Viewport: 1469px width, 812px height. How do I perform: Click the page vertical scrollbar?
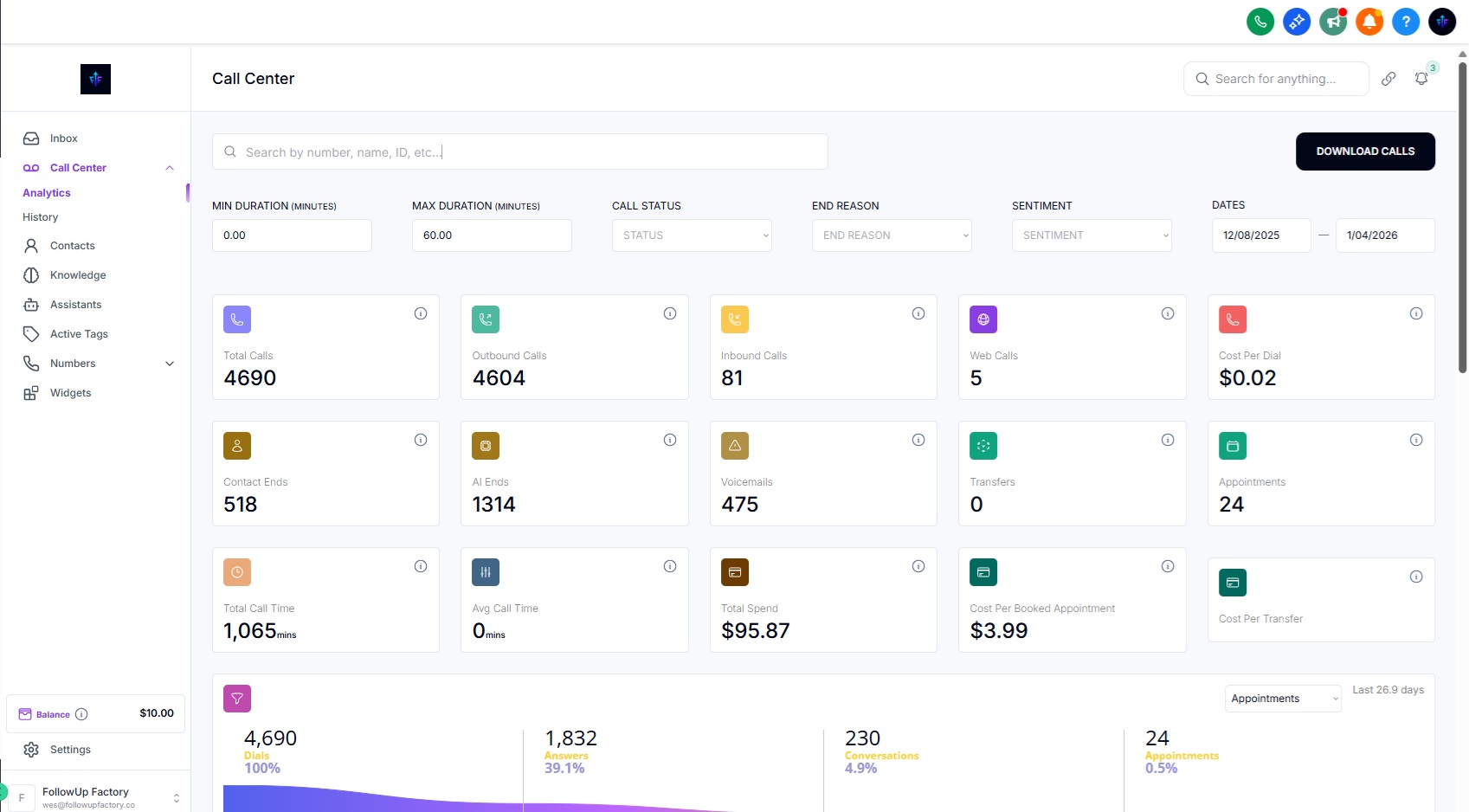(1463, 216)
